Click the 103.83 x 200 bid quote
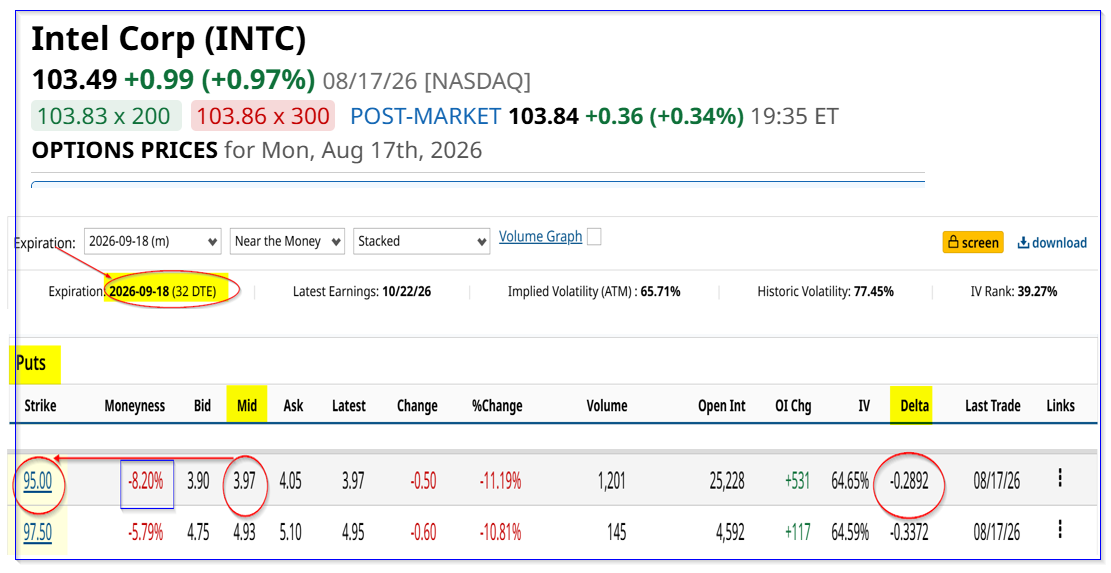This screenshot has height=573, width=1111. tap(104, 115)
